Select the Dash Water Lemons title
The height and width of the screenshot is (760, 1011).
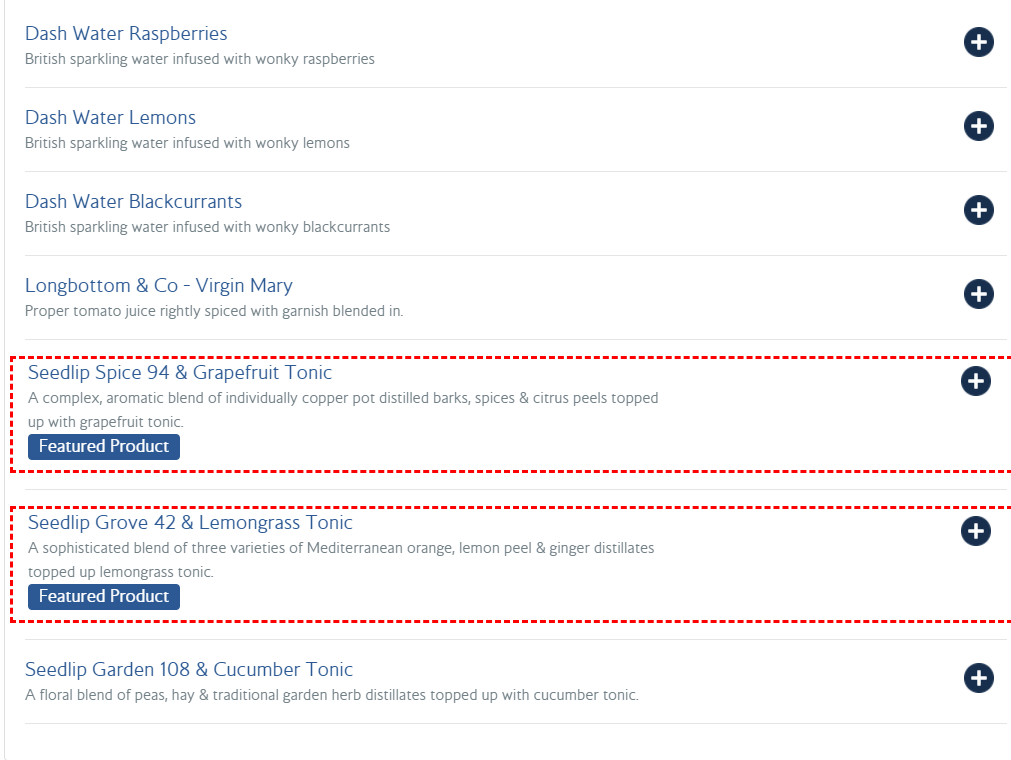(x=110, y=118)
